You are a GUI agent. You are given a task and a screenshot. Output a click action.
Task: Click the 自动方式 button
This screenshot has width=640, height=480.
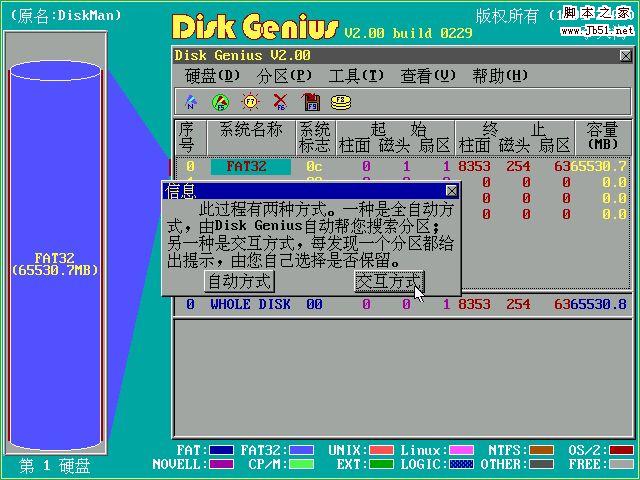click(239, 281)
